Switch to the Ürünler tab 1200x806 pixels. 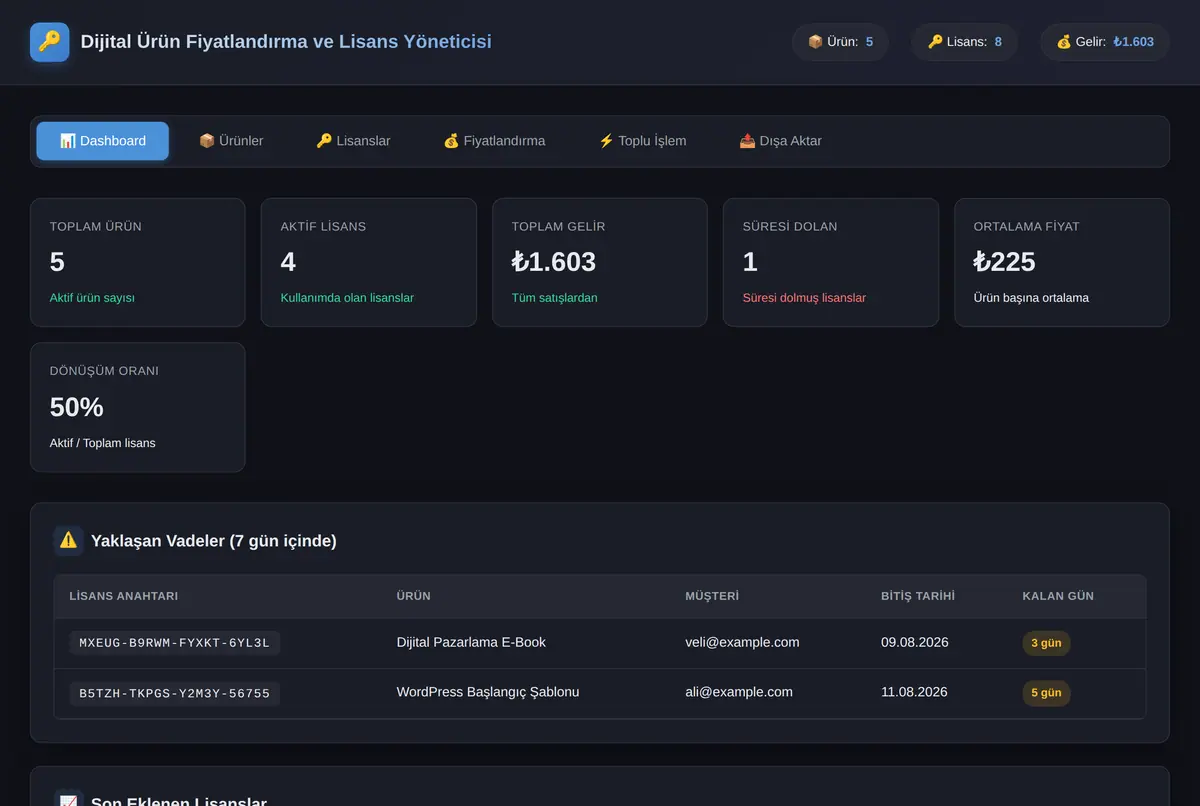(x=231, y=141)
